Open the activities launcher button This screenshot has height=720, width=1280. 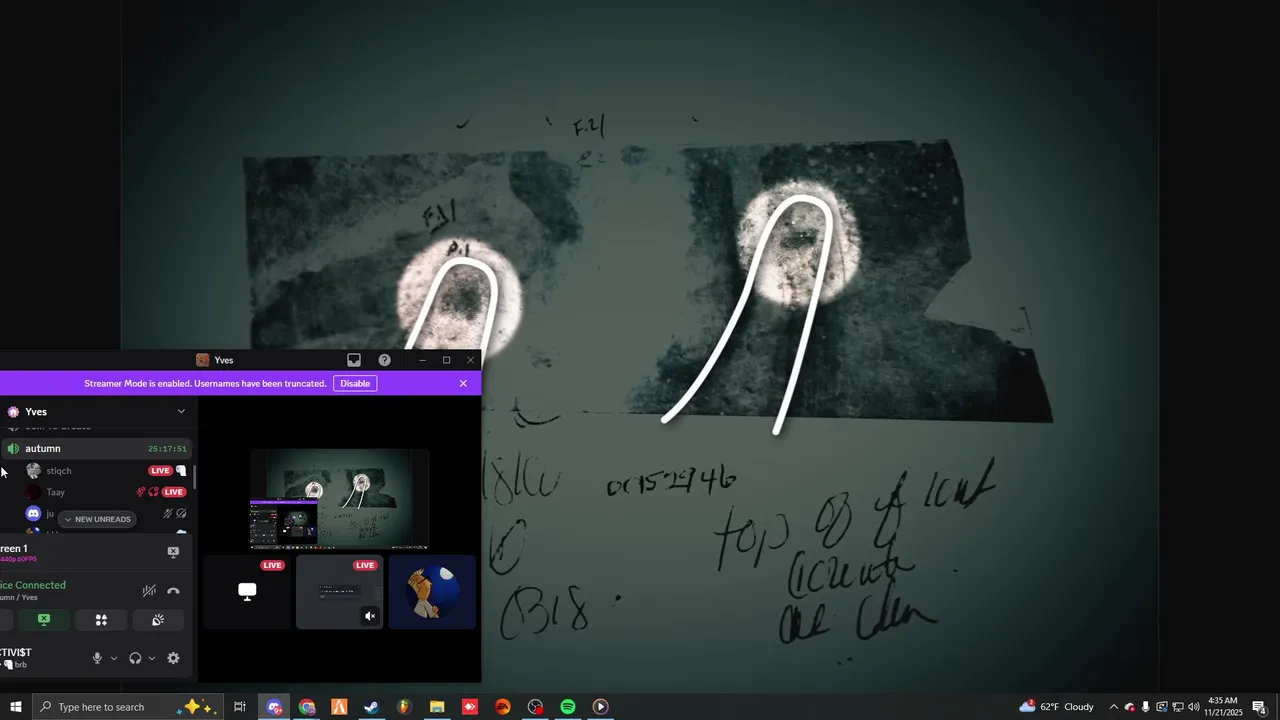pos(101,620)
